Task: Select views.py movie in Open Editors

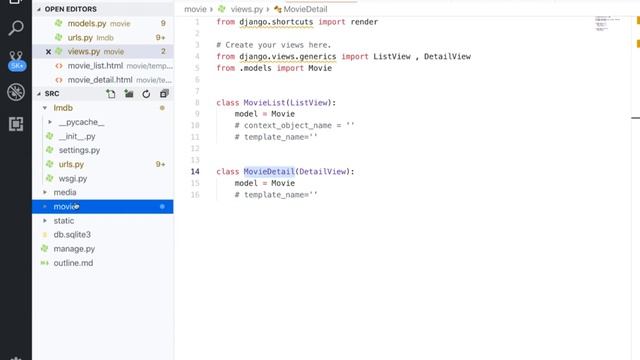Action: click(103, 51)
